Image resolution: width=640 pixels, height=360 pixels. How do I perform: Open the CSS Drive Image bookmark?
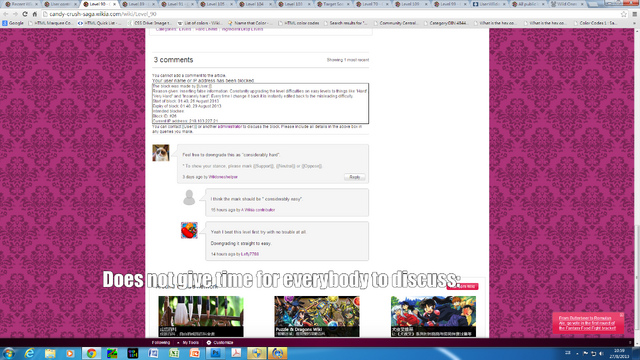pyautogui.click(x=151, y=23)
